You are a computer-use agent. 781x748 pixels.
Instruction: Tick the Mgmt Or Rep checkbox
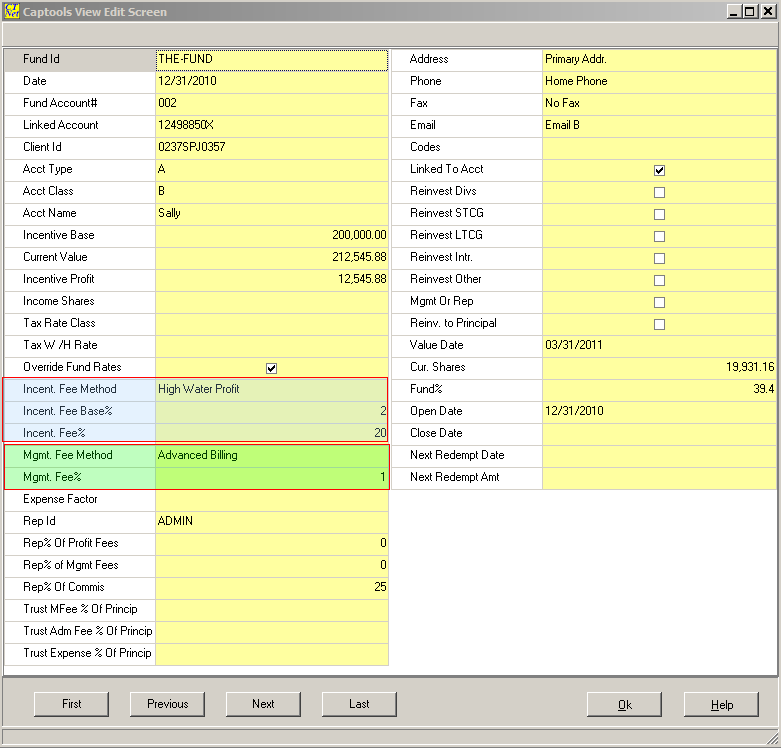(x=659, y=302)
